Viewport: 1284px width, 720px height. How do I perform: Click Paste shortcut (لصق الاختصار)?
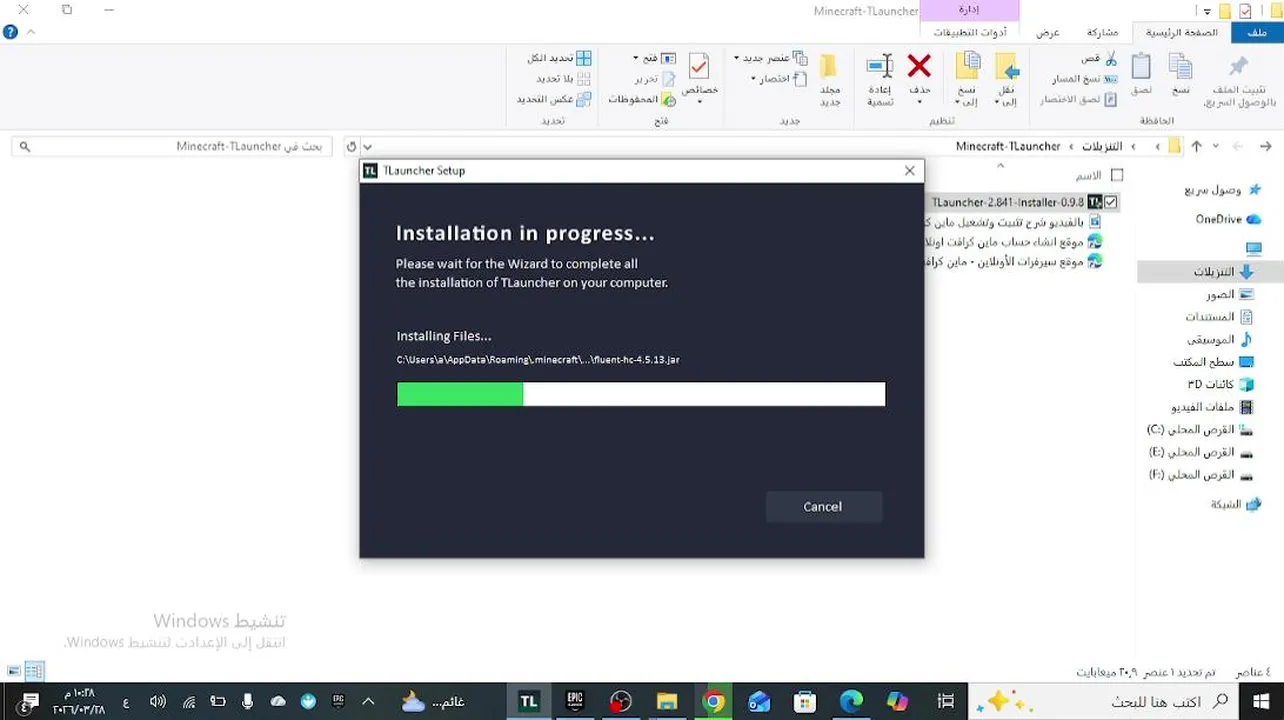(x=1078, y=99)
